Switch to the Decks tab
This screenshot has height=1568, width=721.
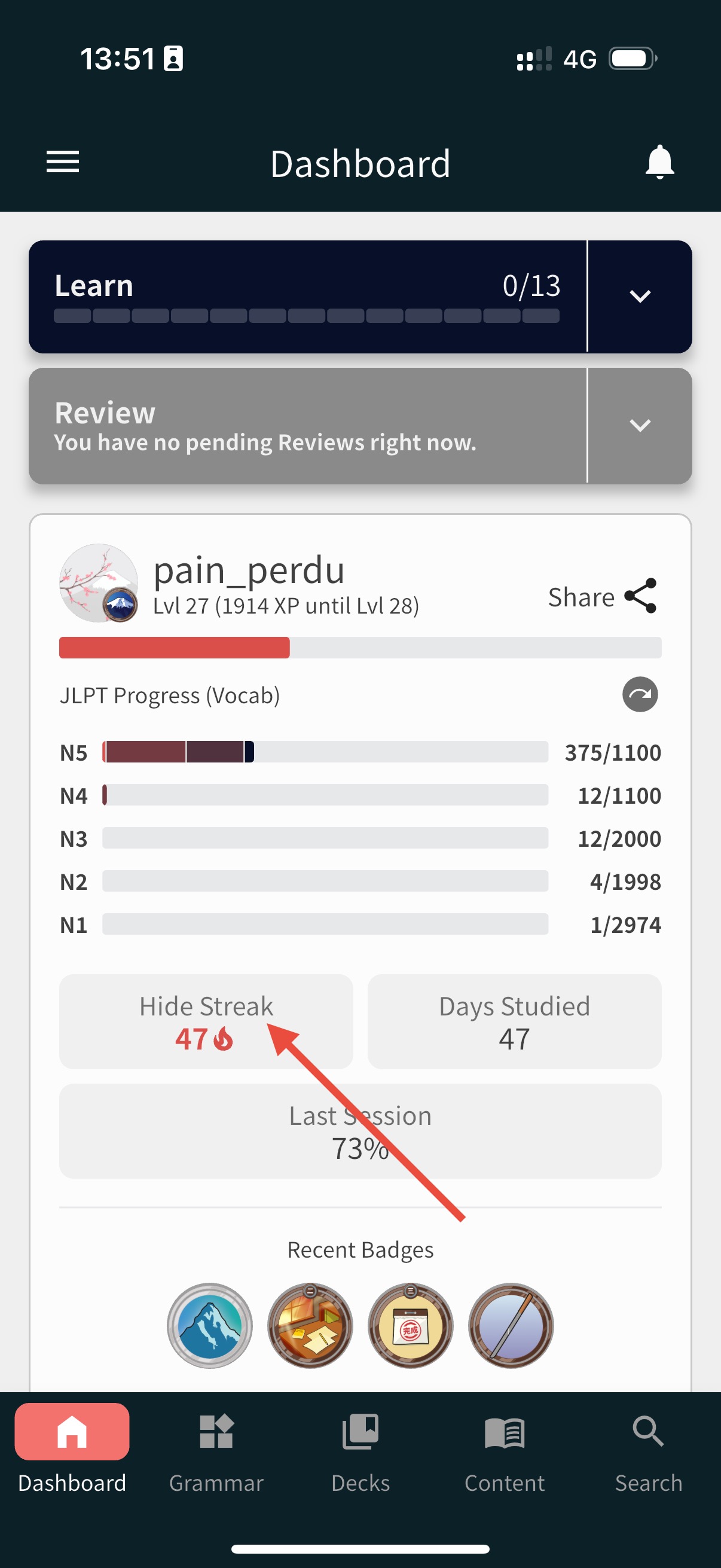pyautogui.click(x=360, y=1450)
